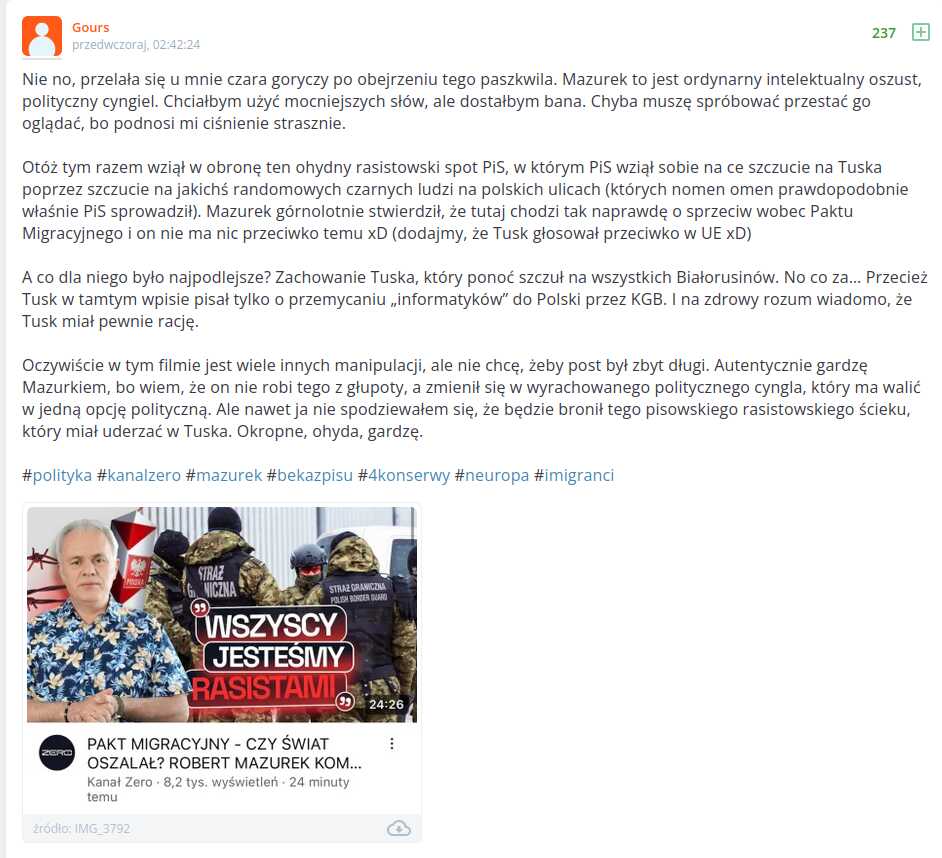
Task: Open the #bekazpisu tag
Action: tap(310, 475)
